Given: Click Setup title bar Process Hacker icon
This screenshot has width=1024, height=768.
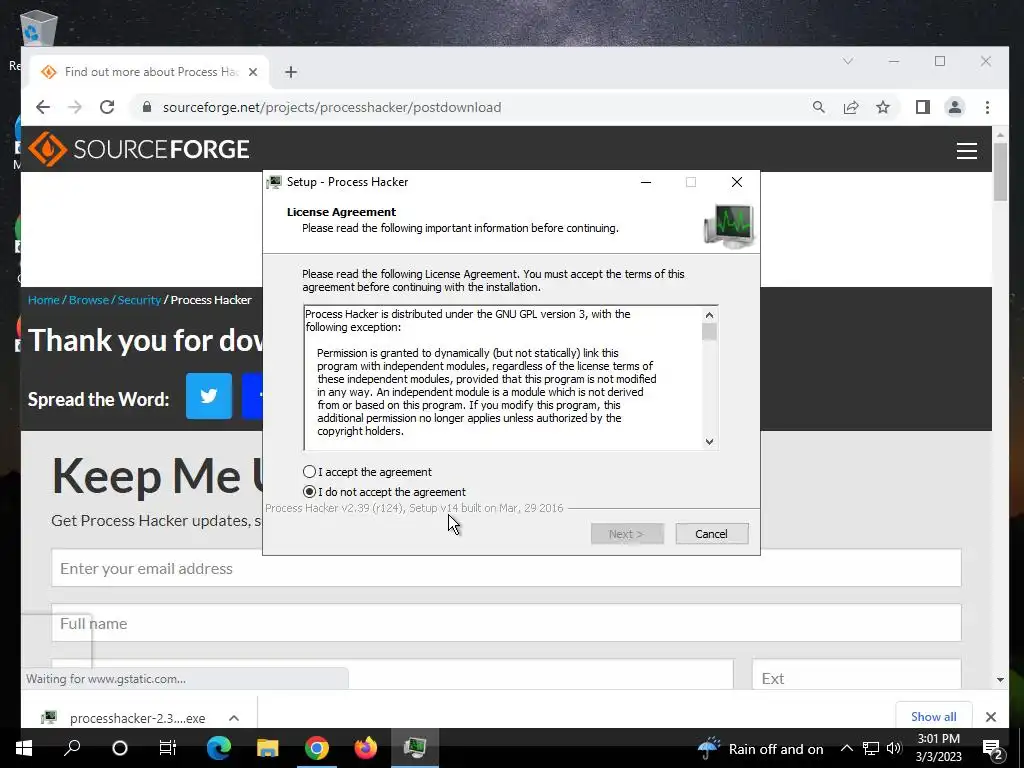Looking at the screenshot, I should [x=274, y=182].
